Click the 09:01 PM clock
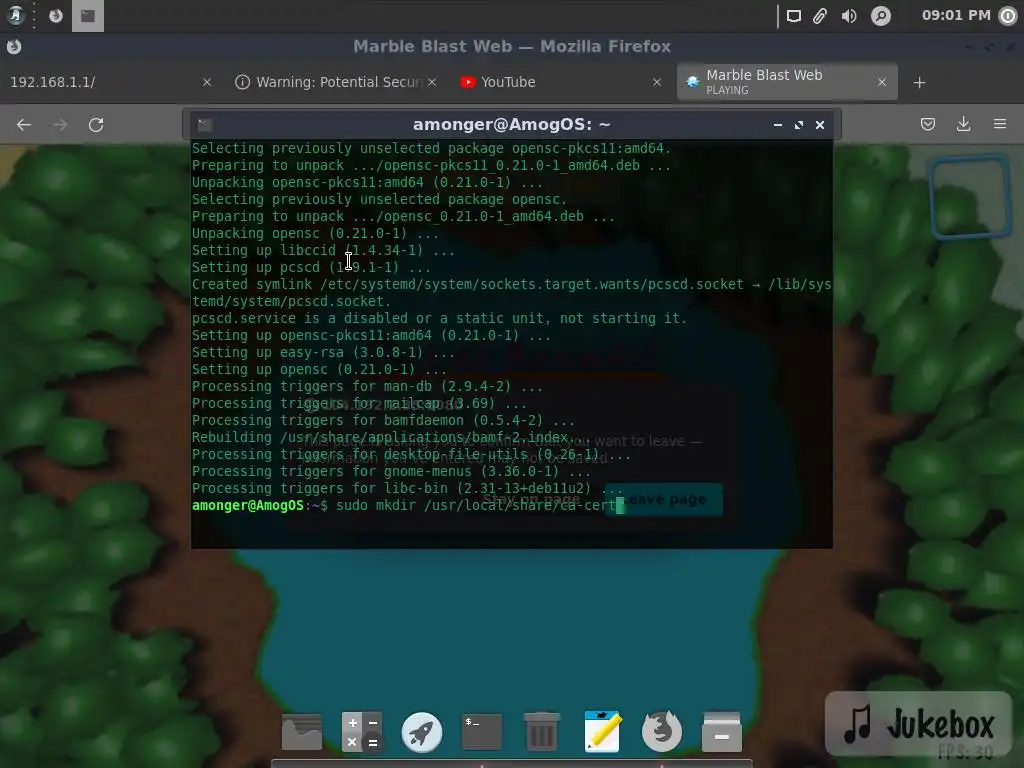1024x768 pixels. coord(956,15)
